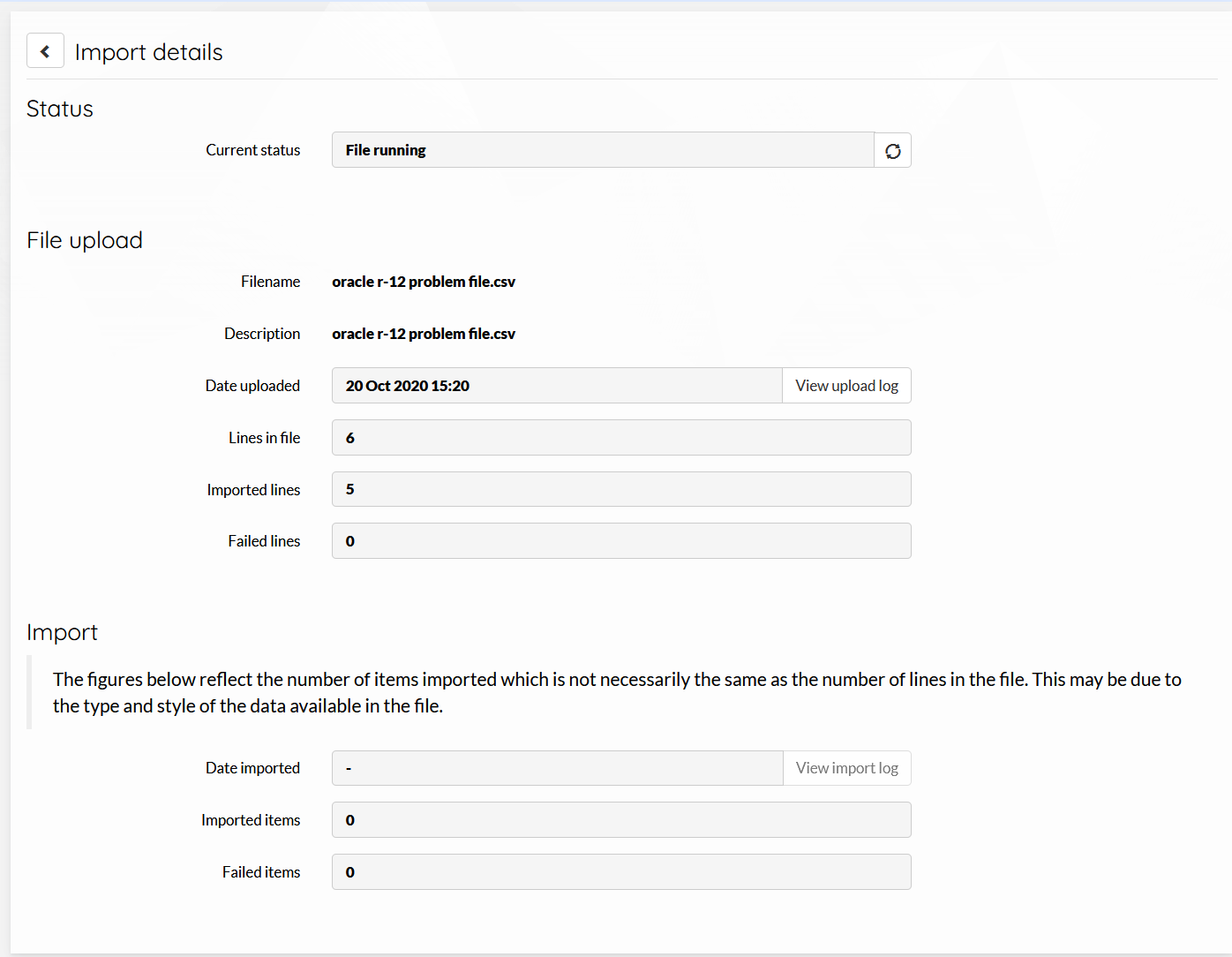Go back using the chevron arrow button

[45, 51]
